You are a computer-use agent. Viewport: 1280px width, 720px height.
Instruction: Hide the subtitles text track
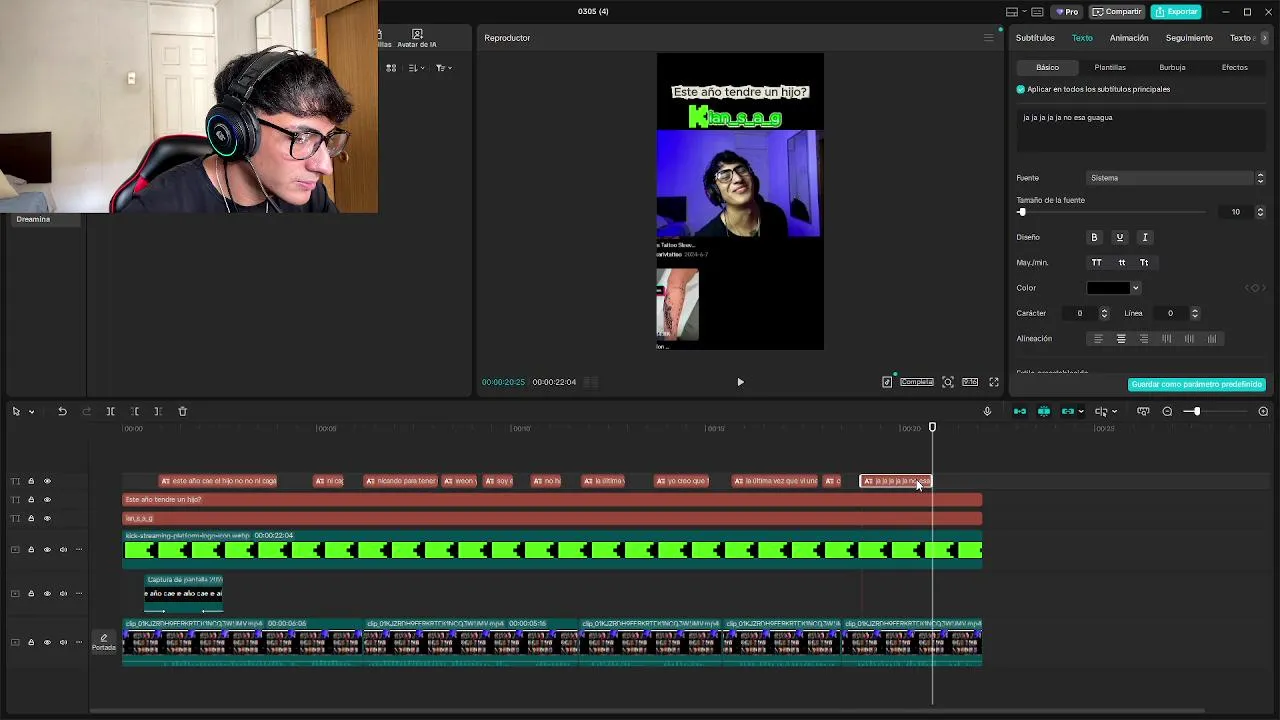[x=47, y=481]
